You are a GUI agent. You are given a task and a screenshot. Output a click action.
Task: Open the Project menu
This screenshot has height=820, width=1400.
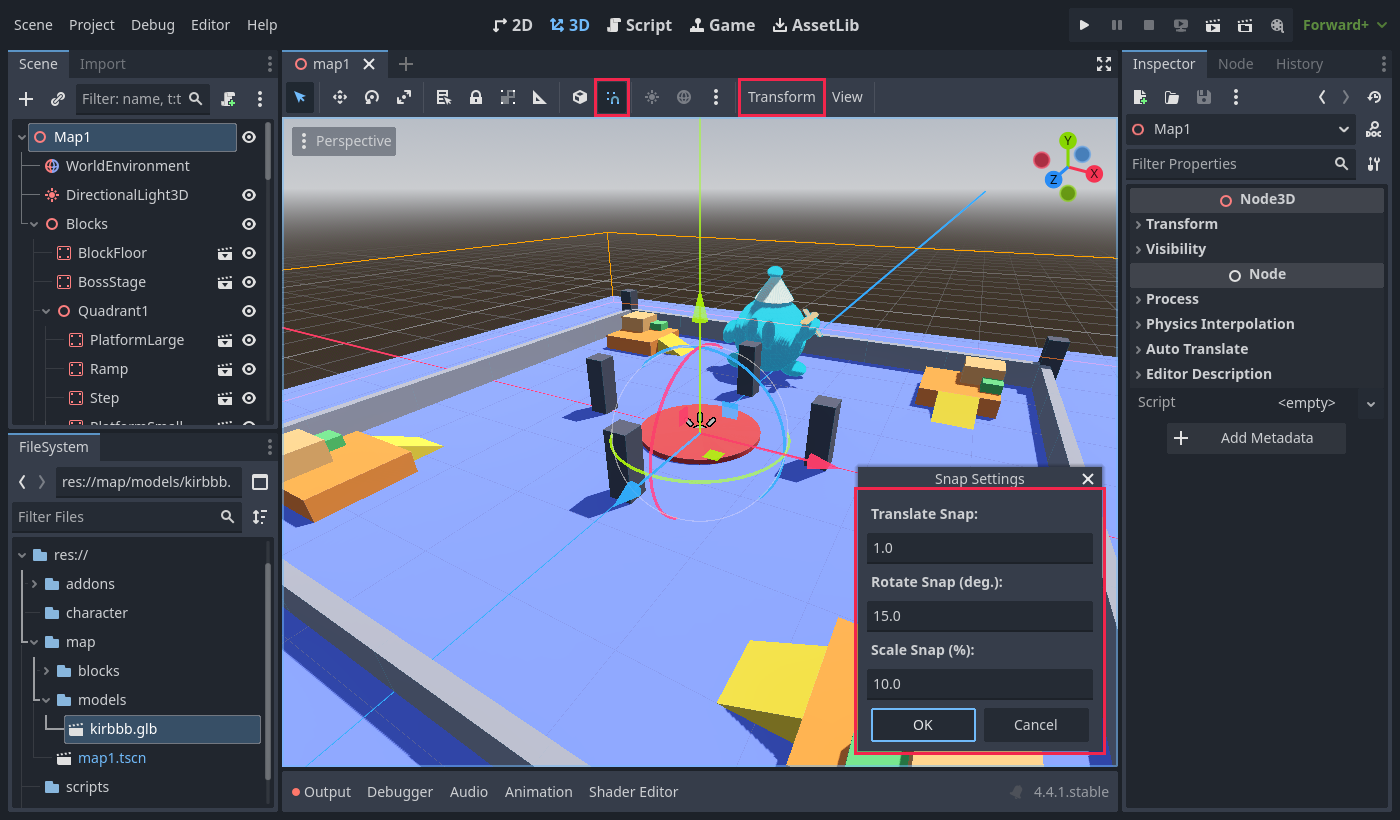92,25
